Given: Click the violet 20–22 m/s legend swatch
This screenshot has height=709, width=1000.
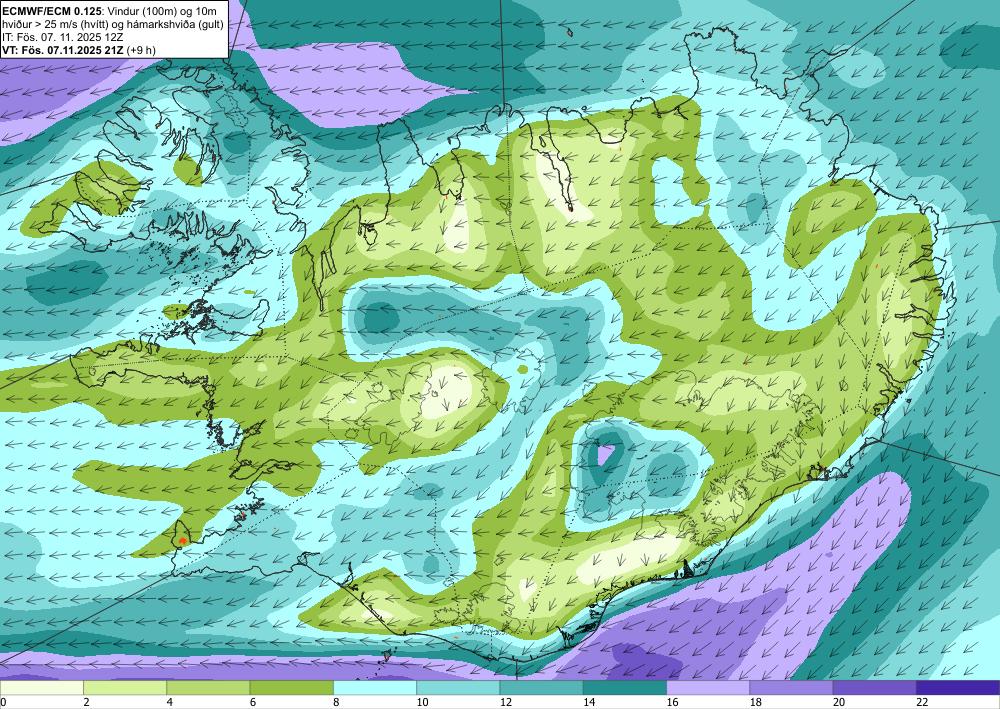Looking at the screenshot, I should pos(875,688).
